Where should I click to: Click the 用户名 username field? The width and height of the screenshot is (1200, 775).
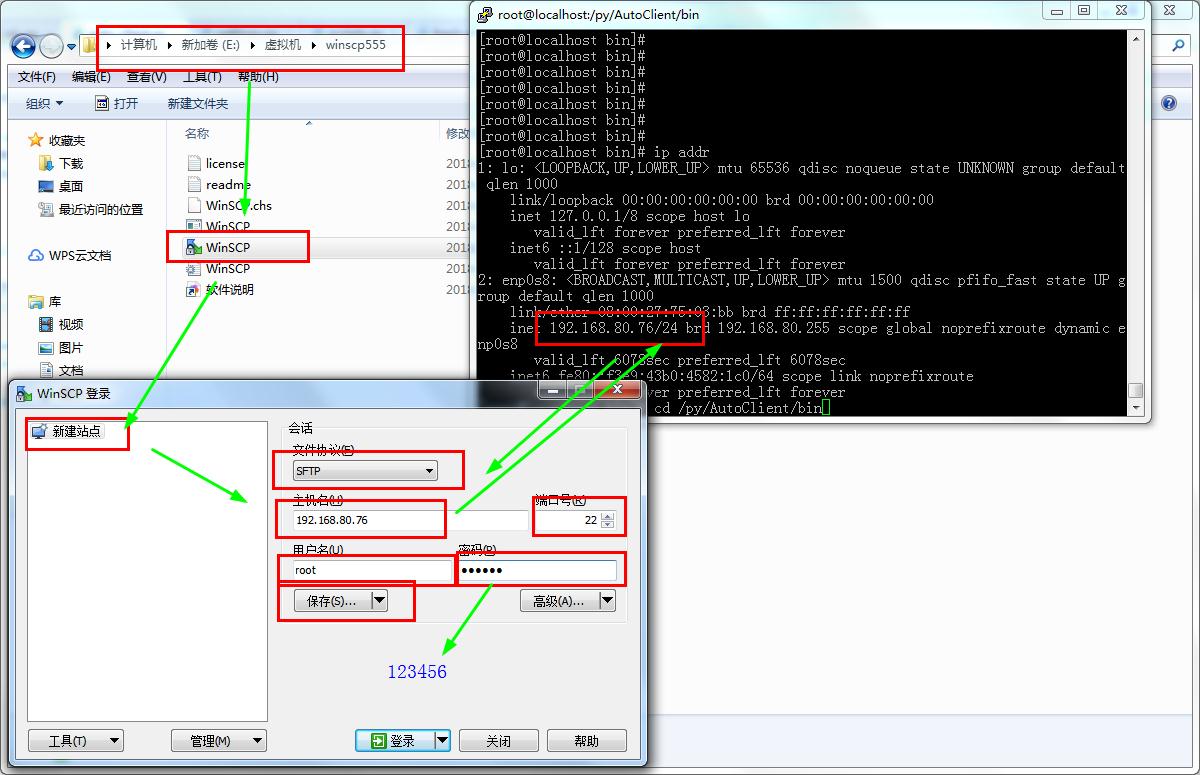point(372,570)
